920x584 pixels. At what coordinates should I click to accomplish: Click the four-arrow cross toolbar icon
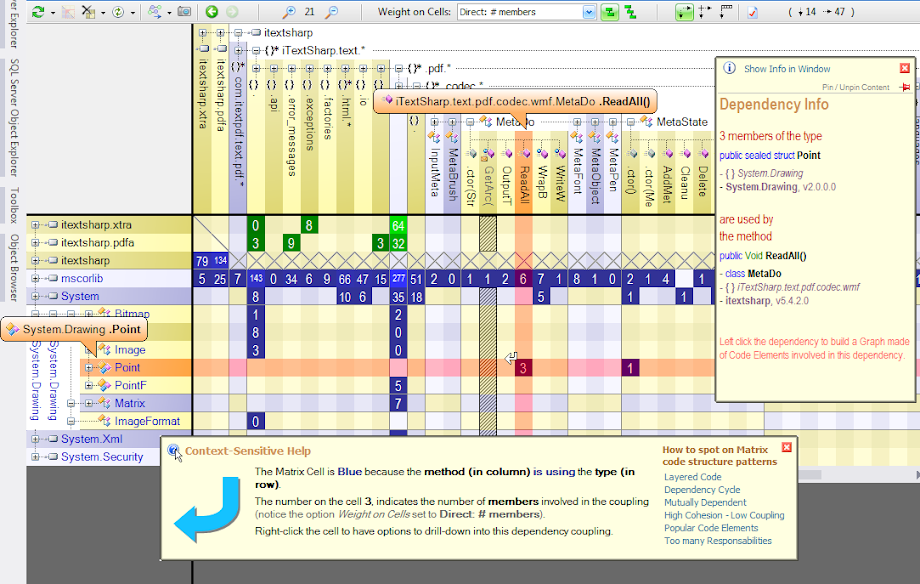(x=705, y=12)
